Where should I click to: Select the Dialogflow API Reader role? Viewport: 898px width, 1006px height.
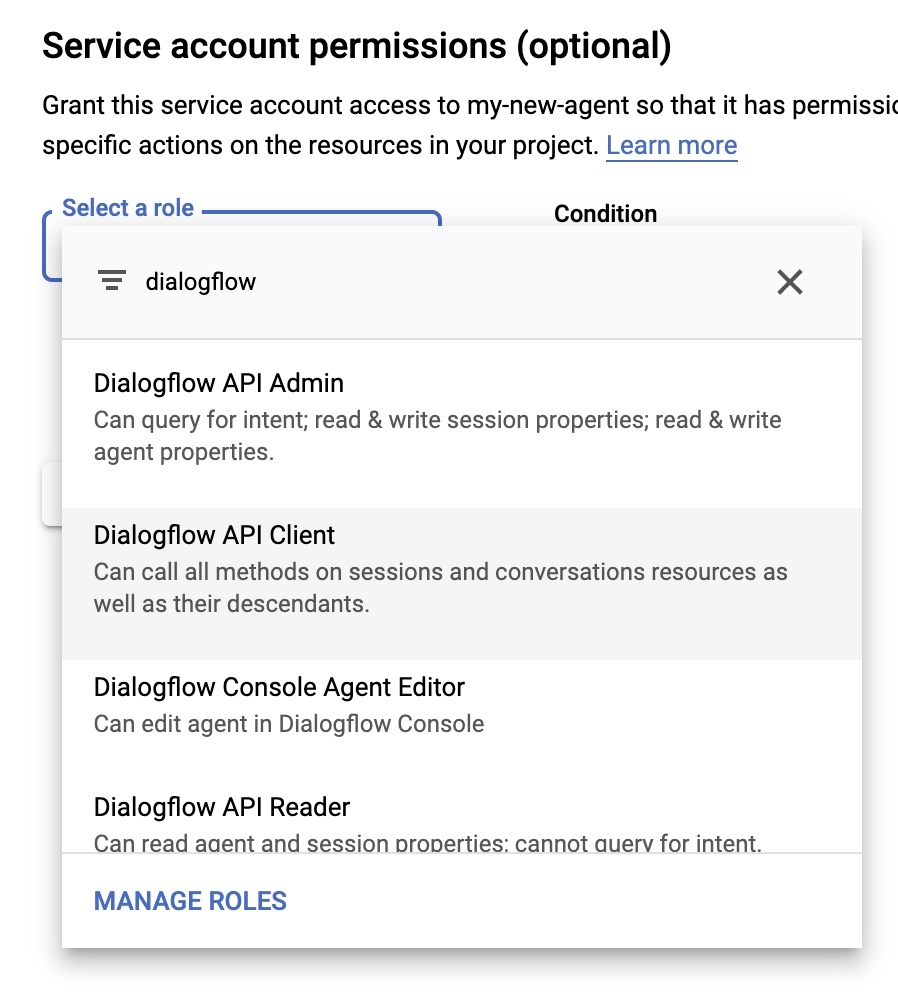[x=222, y=807]
